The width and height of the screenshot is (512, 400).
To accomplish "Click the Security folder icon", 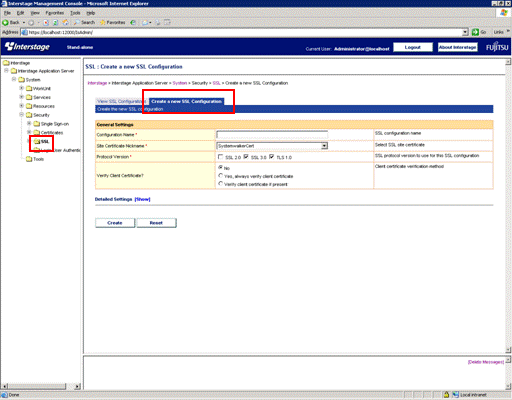I will tap(29, 115).
